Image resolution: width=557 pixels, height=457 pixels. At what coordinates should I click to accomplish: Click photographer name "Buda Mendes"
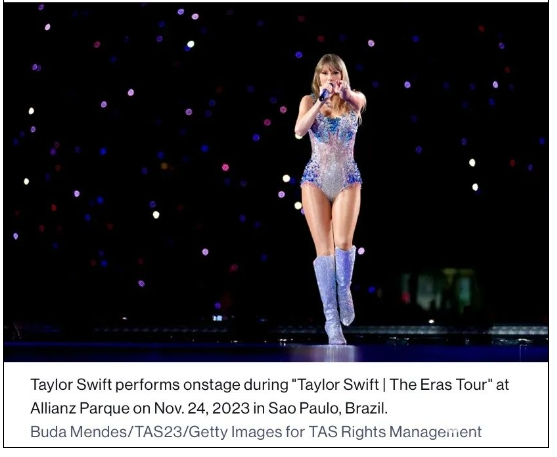[79, 432]
